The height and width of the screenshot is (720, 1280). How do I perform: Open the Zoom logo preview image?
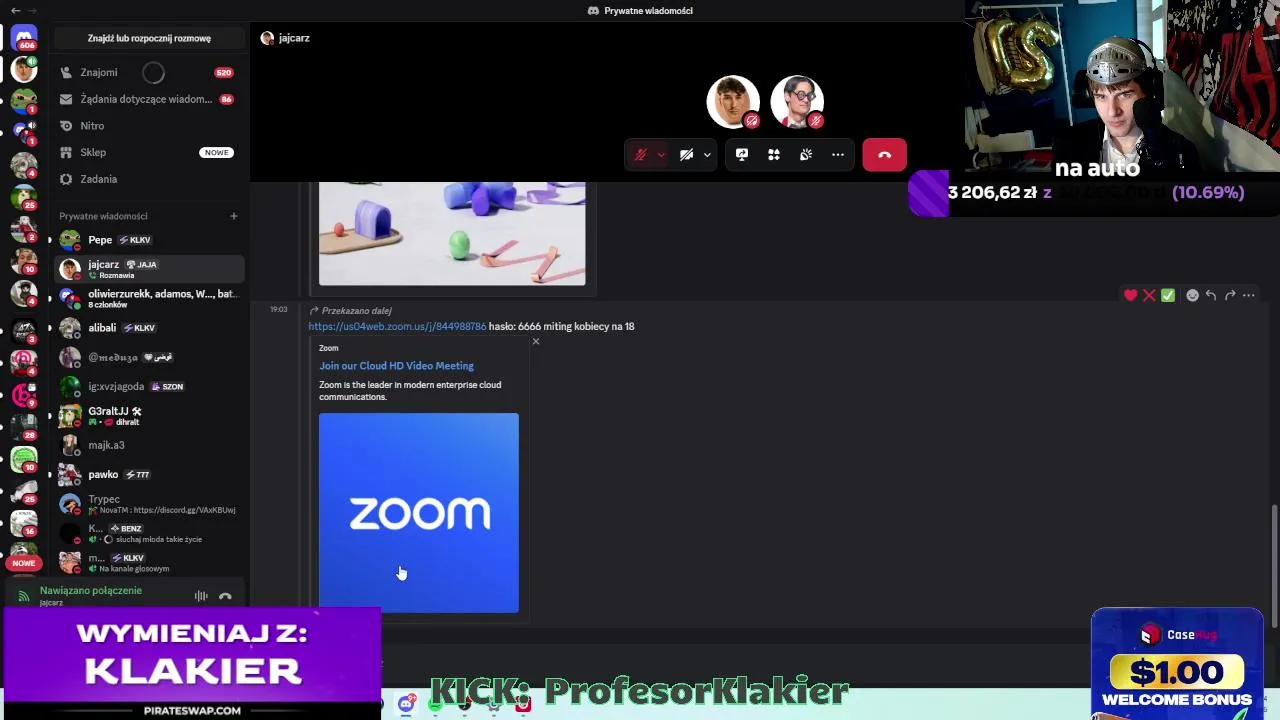point(419,513)
